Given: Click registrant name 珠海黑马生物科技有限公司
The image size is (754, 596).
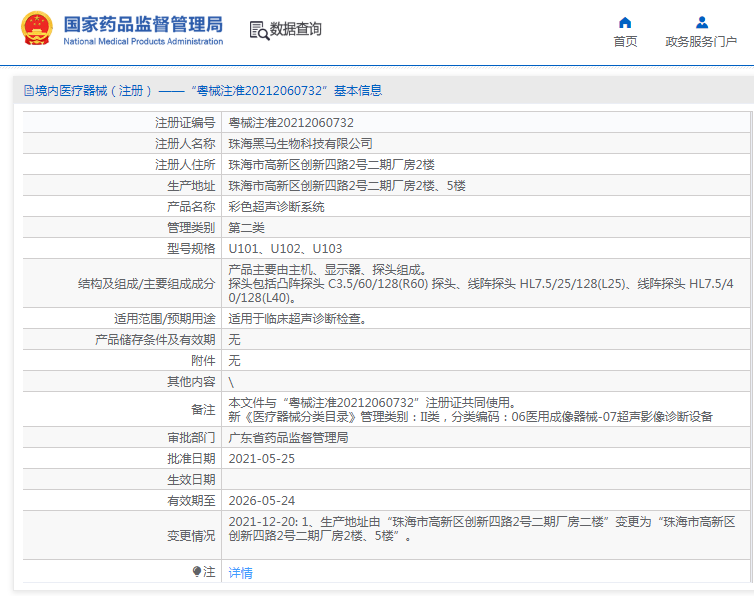Looking at the screenshot, I should coord(300,144).
